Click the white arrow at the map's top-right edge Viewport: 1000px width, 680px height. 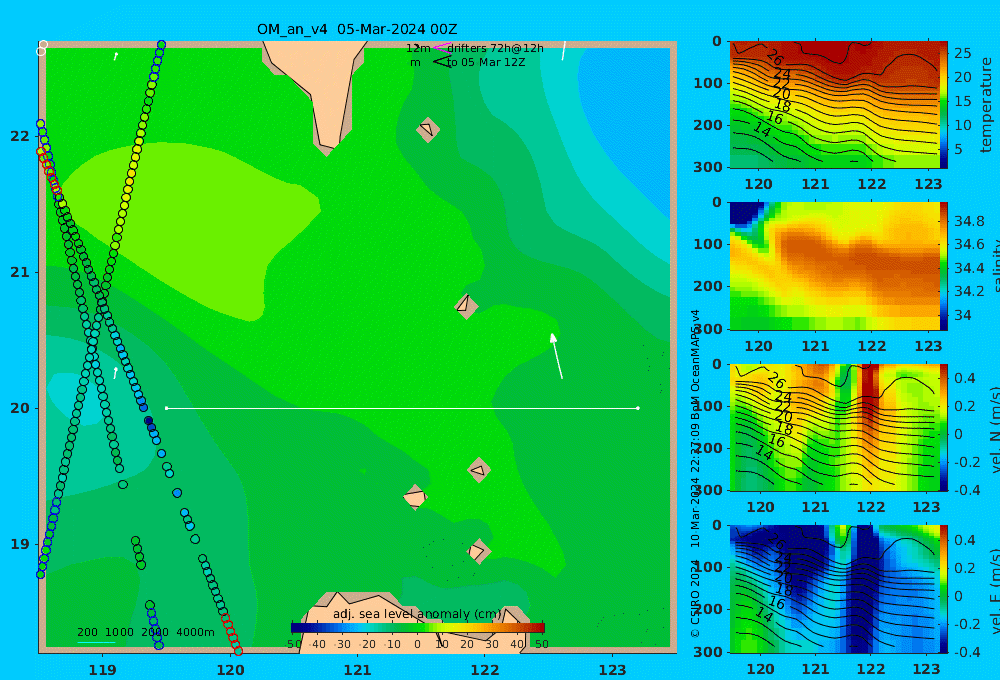[564, 50]
